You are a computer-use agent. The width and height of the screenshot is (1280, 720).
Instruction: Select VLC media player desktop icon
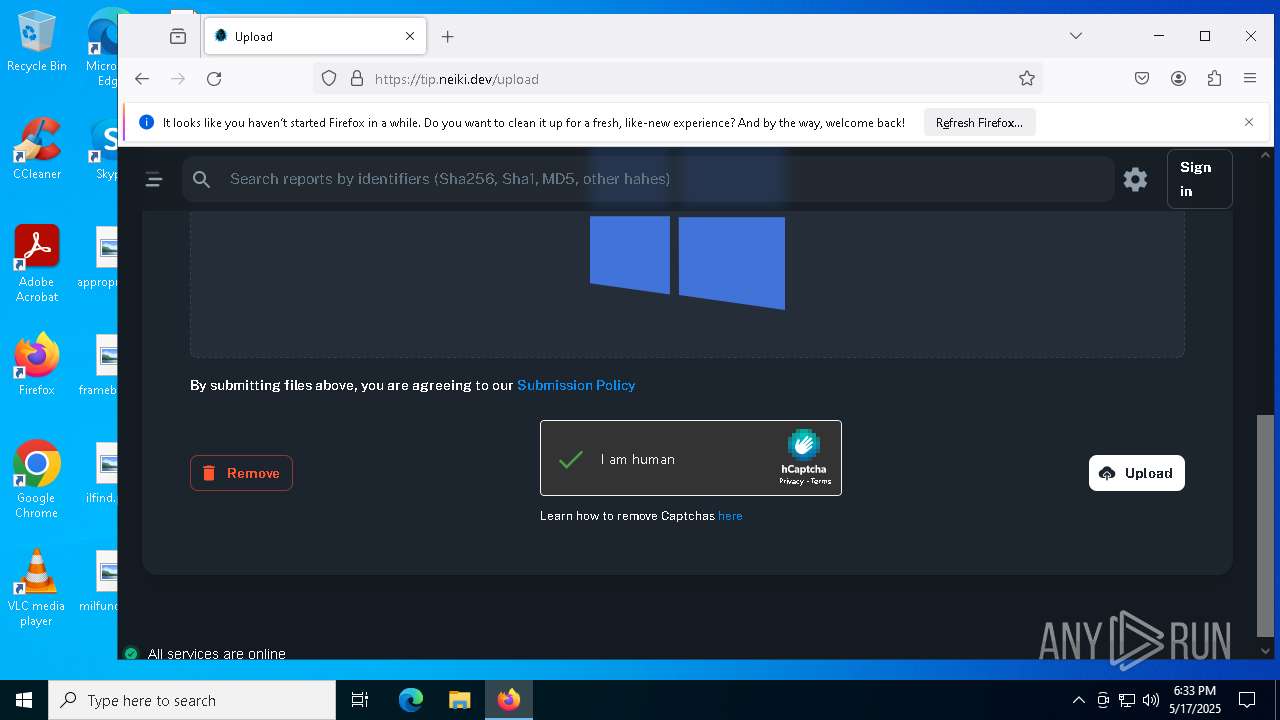[x=37, y=588]
